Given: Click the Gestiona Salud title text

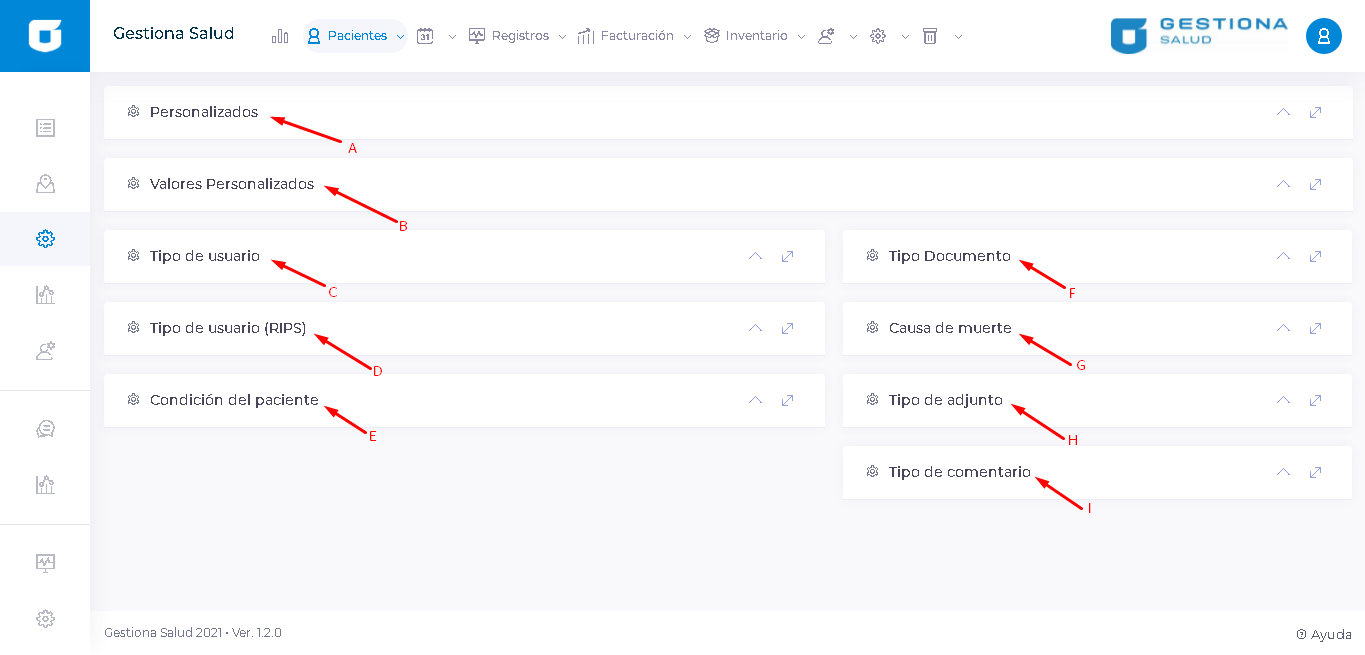Looking at the screenshot, I should [x=173, y=34].
